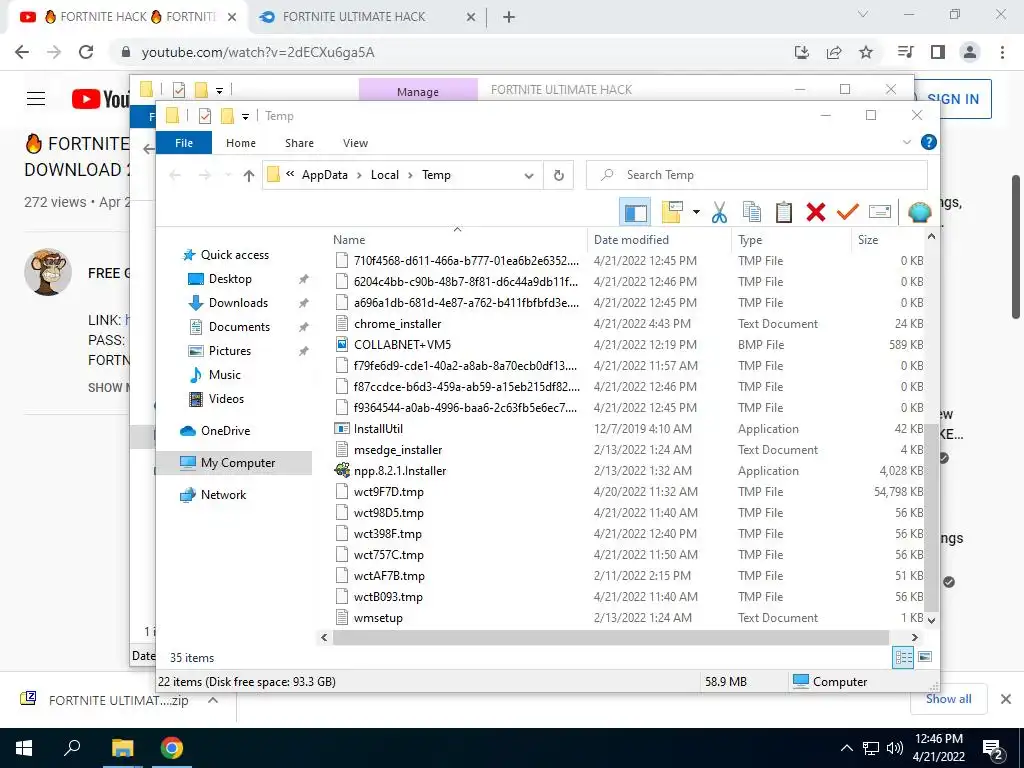Open the View ribbon tab

click(x=355, y=143)
